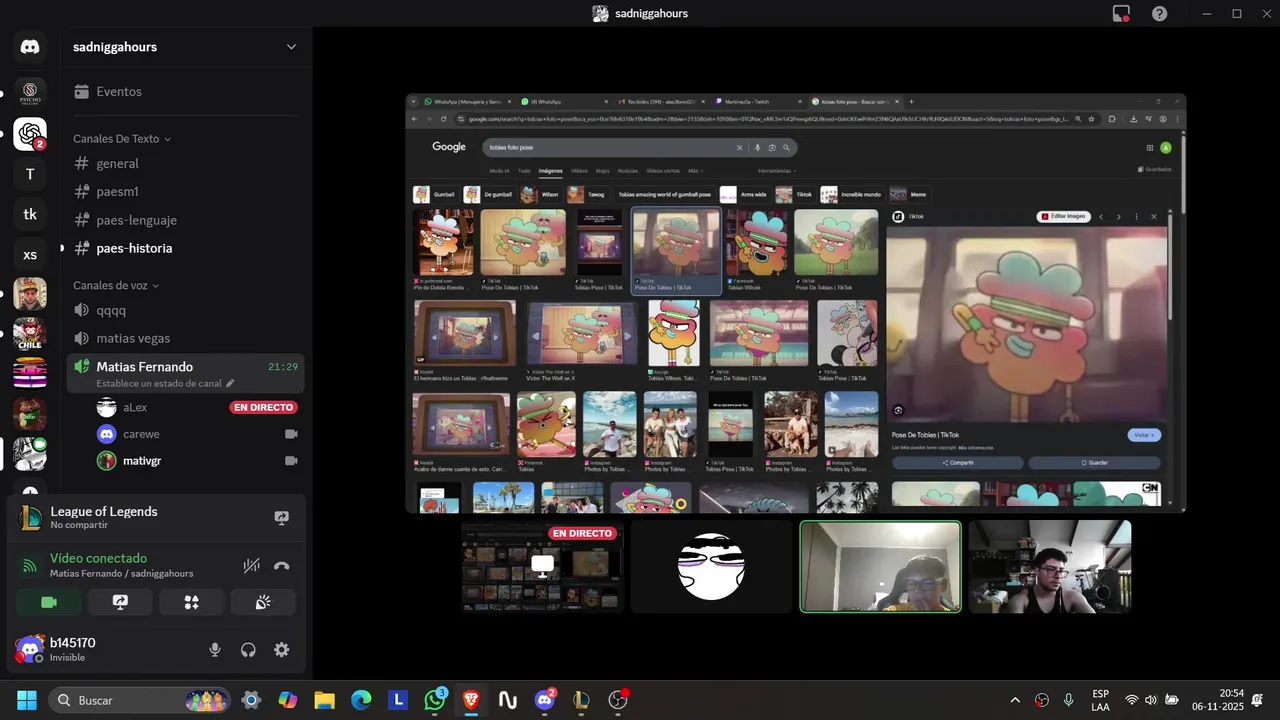Open File Explorer from the taskbar

pos(324,700)
